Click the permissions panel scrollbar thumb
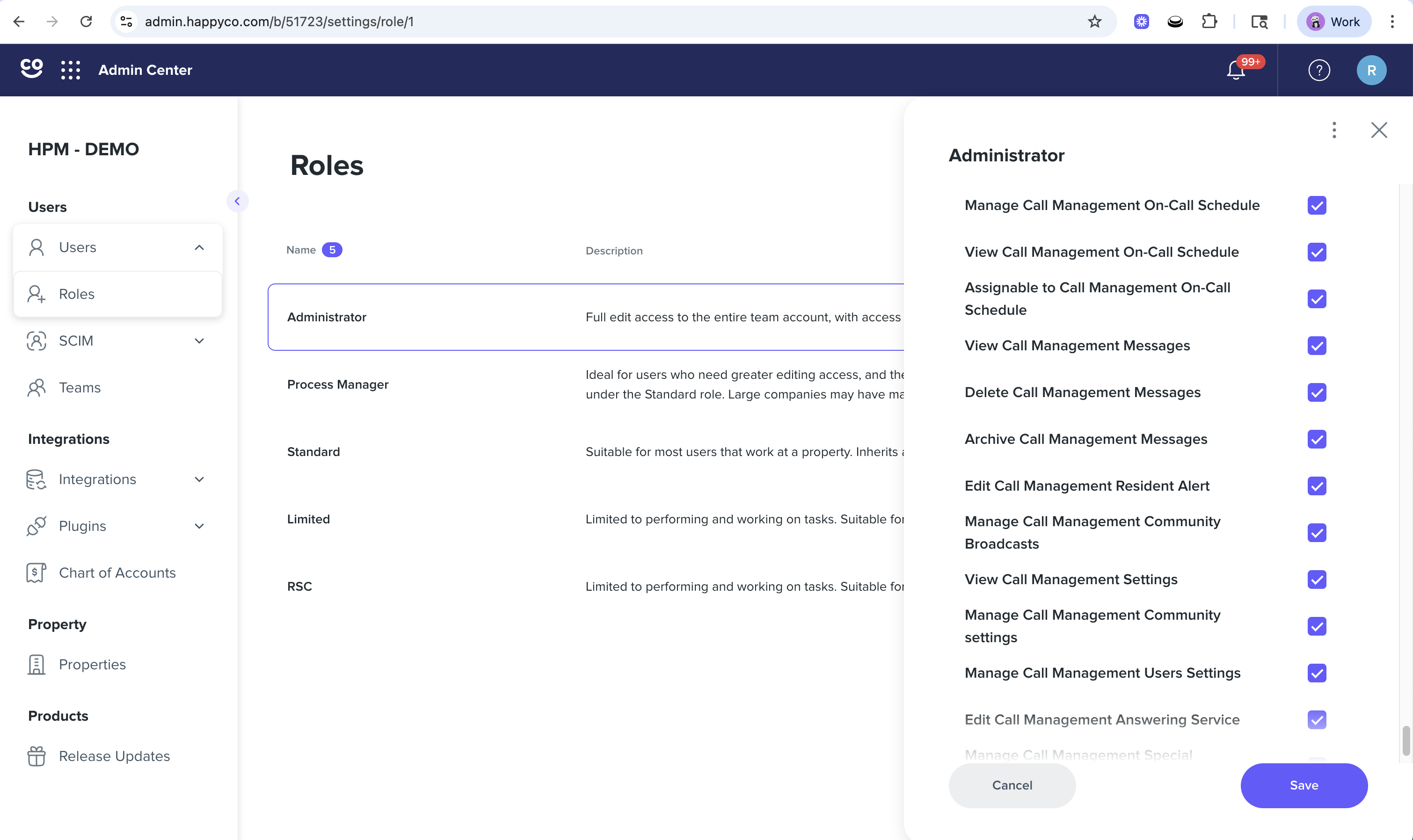The image size is (1413, 840). click(x=1406, y=740)
